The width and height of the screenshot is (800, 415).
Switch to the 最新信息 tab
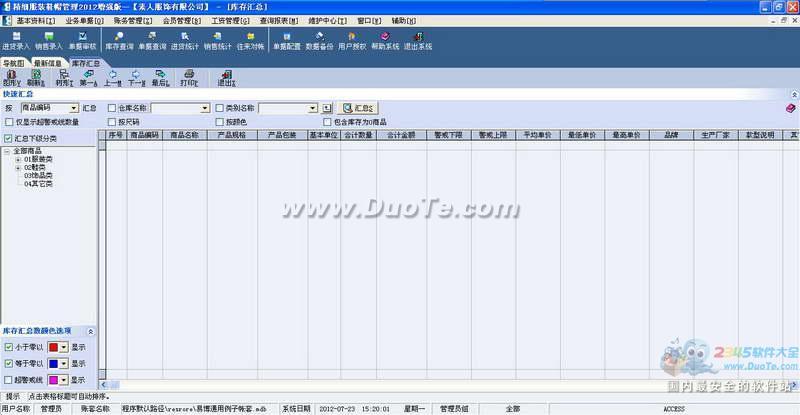point(48,62)
